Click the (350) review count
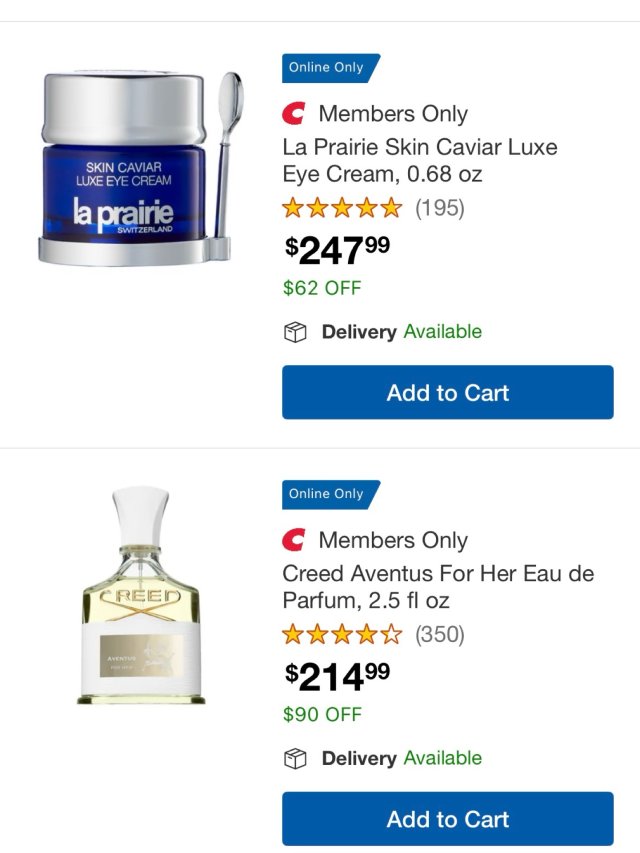Screen dimensions: 640x853 tap(440, 634)
